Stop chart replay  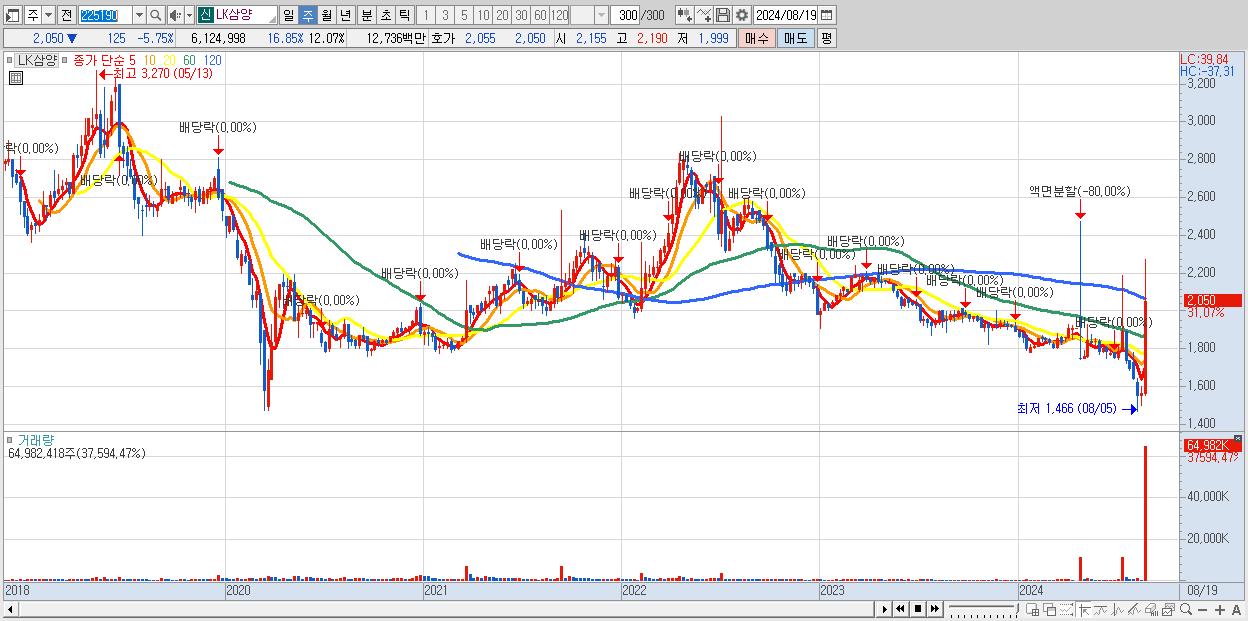pyautogui.click(x=917, y=609)
